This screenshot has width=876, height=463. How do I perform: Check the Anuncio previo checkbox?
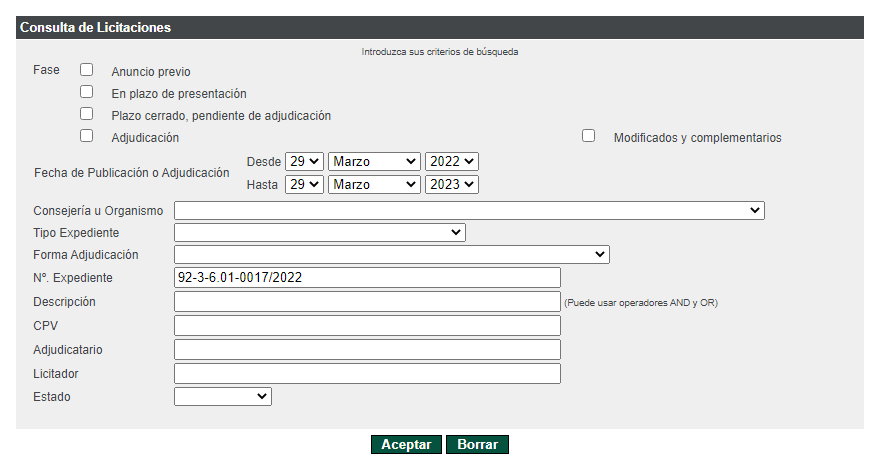pyautogui.click(x=86, y=70)
